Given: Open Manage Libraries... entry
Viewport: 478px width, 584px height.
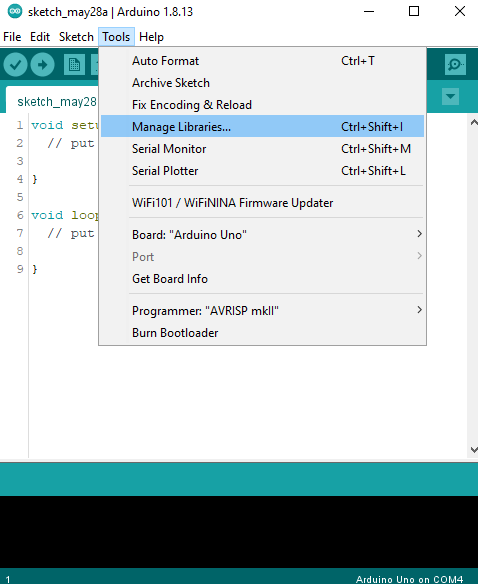Looking at the screenshot, I should point(262,127).
